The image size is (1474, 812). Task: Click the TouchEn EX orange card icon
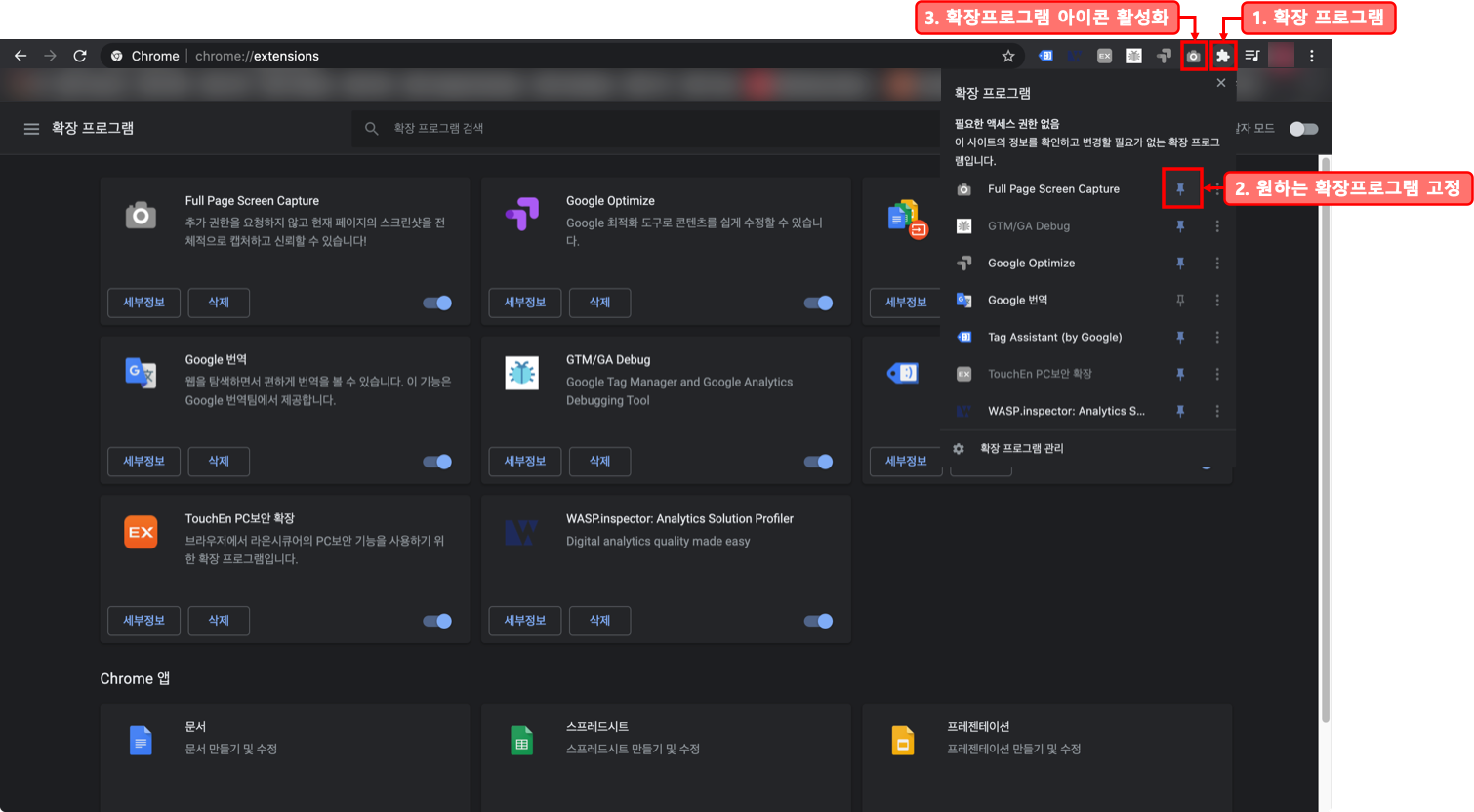141,532
